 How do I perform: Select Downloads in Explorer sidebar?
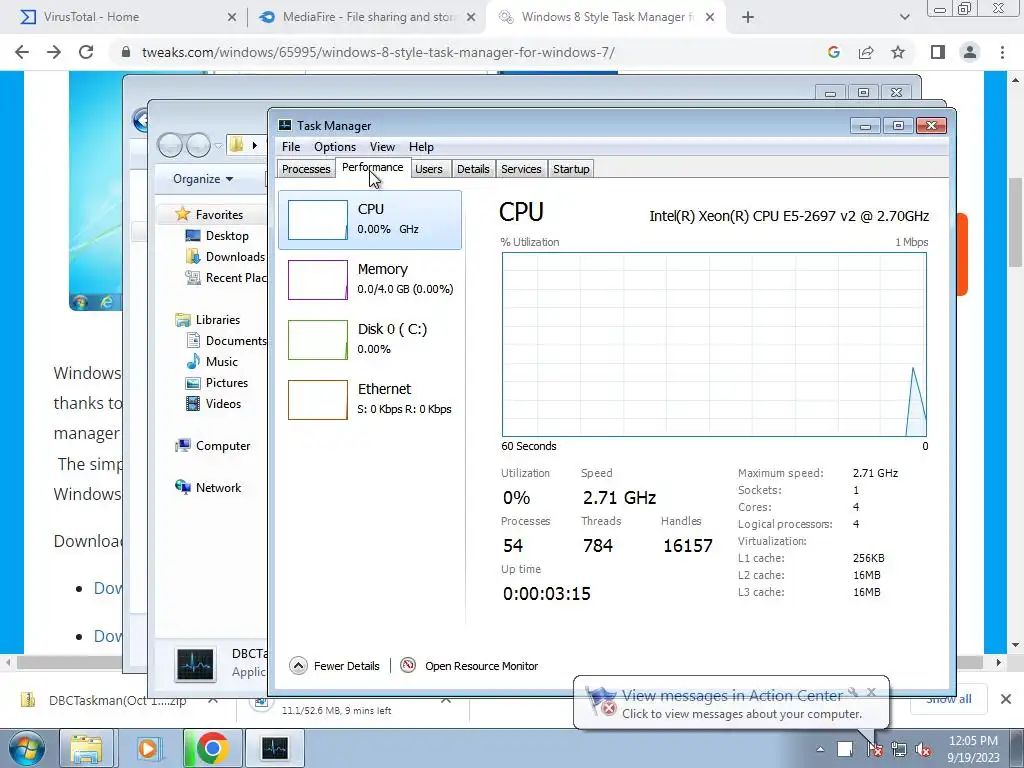coord(226,257)
